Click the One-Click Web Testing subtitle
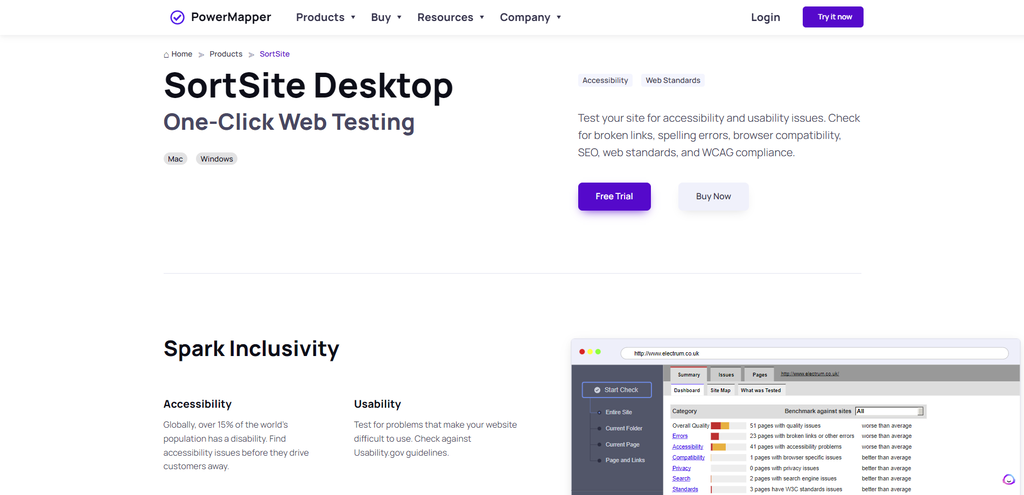This screenshot has height=495, width=1024. pos(289,123)
